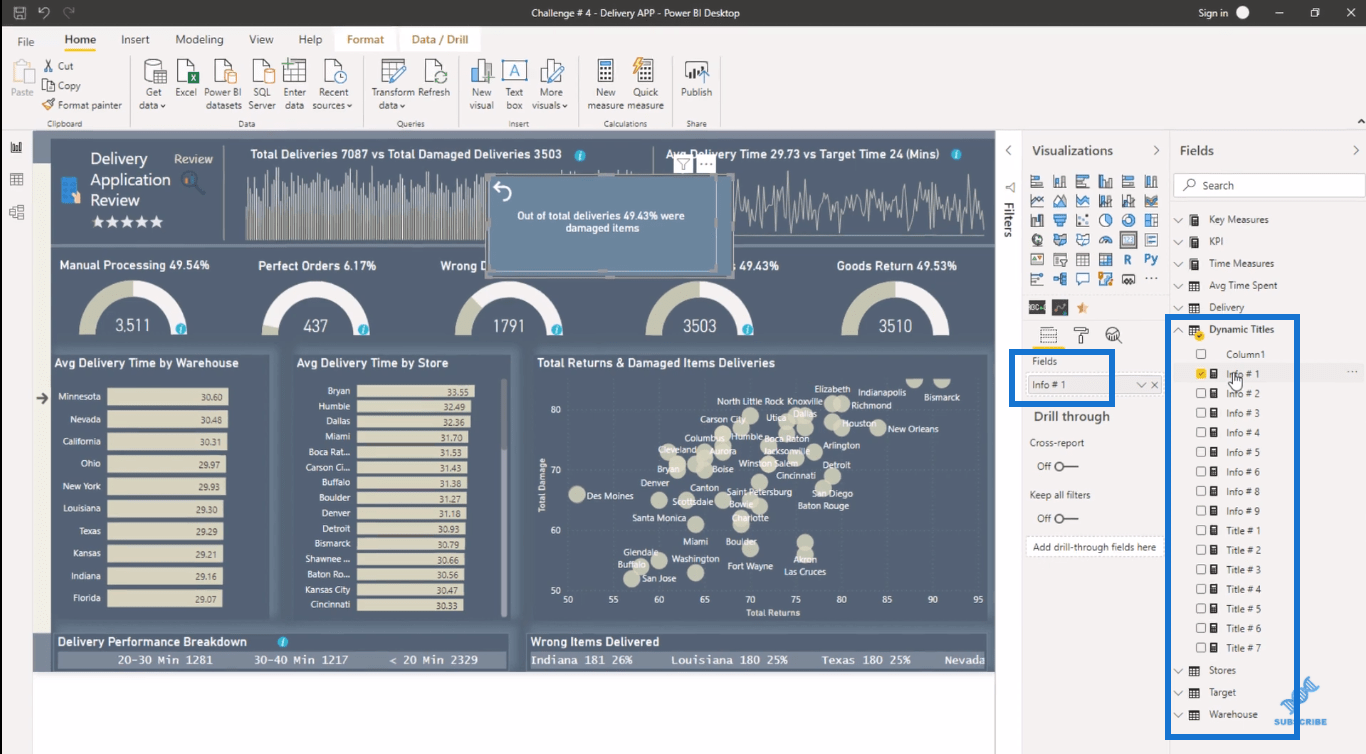
Task: Expand the Warehouse table in Fields
Action: [x=1178, y=714]
